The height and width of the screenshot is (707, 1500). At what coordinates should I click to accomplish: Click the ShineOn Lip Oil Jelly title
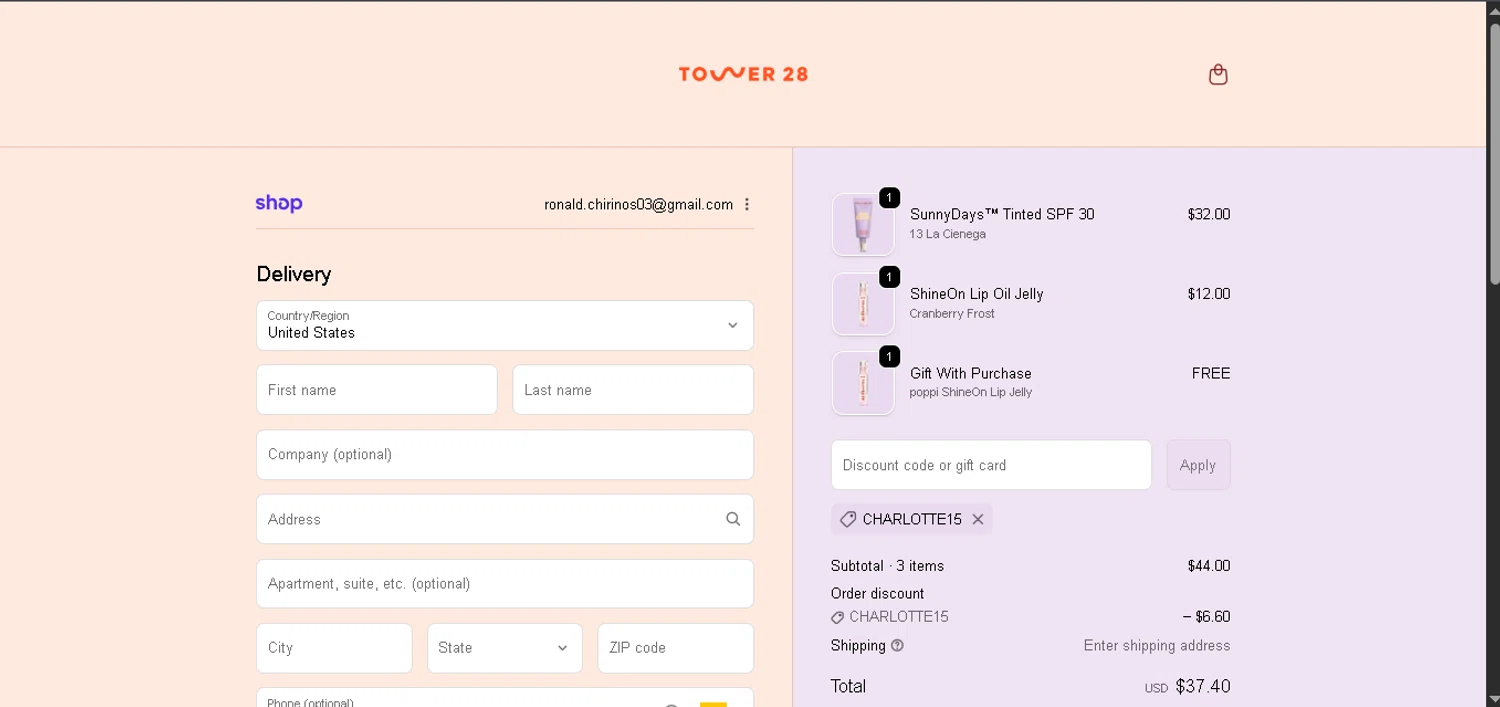[x=977, y=294]
